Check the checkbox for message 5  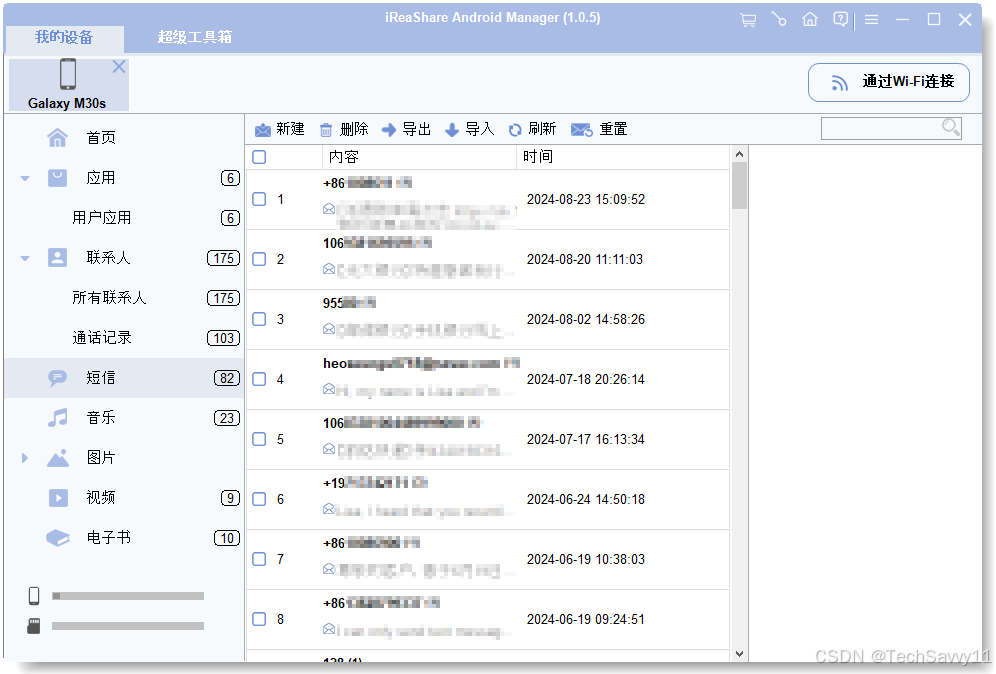[x=259, y=439]
